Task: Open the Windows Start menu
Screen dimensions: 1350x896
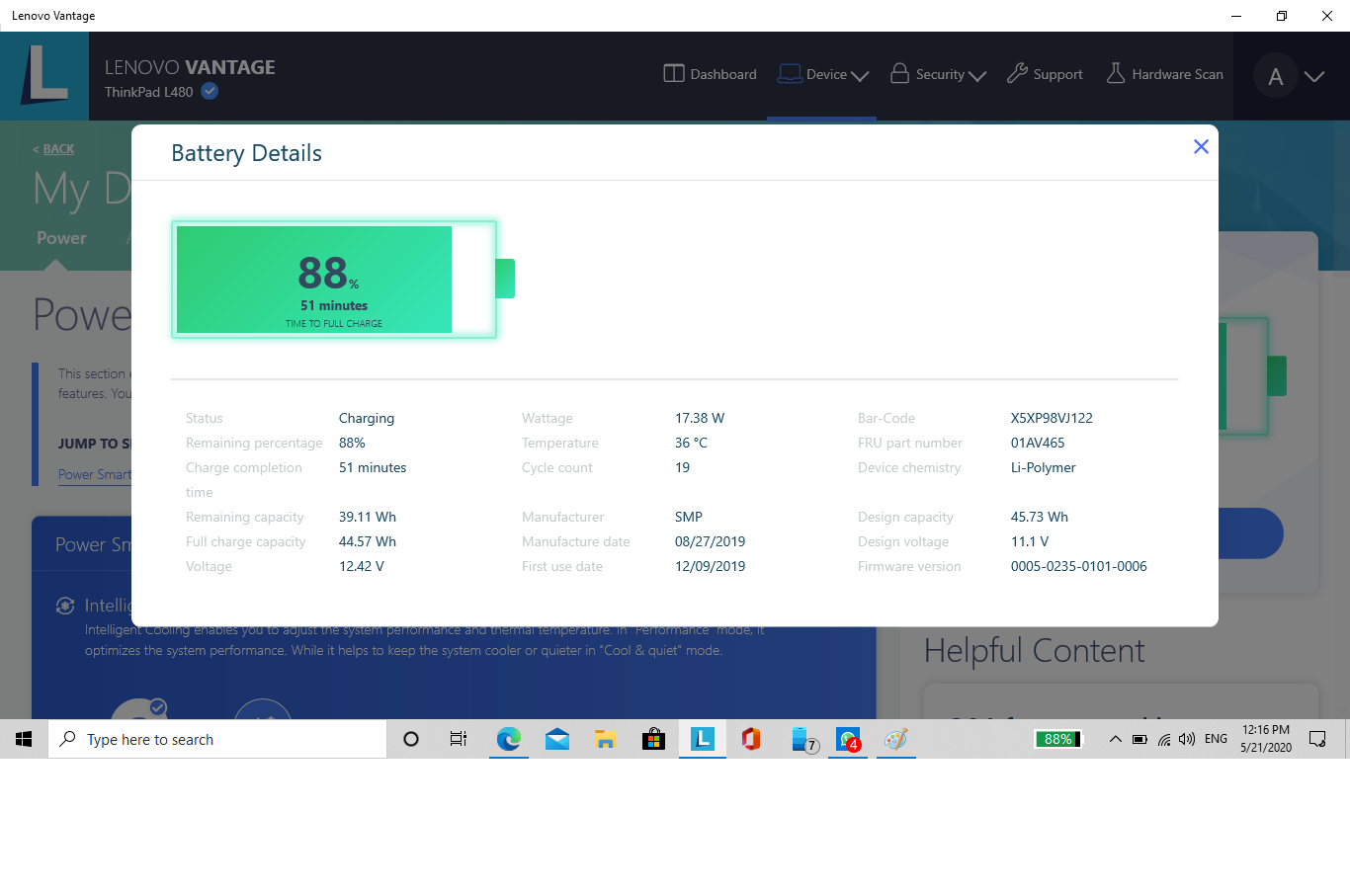Action: (x=24, y=739)
